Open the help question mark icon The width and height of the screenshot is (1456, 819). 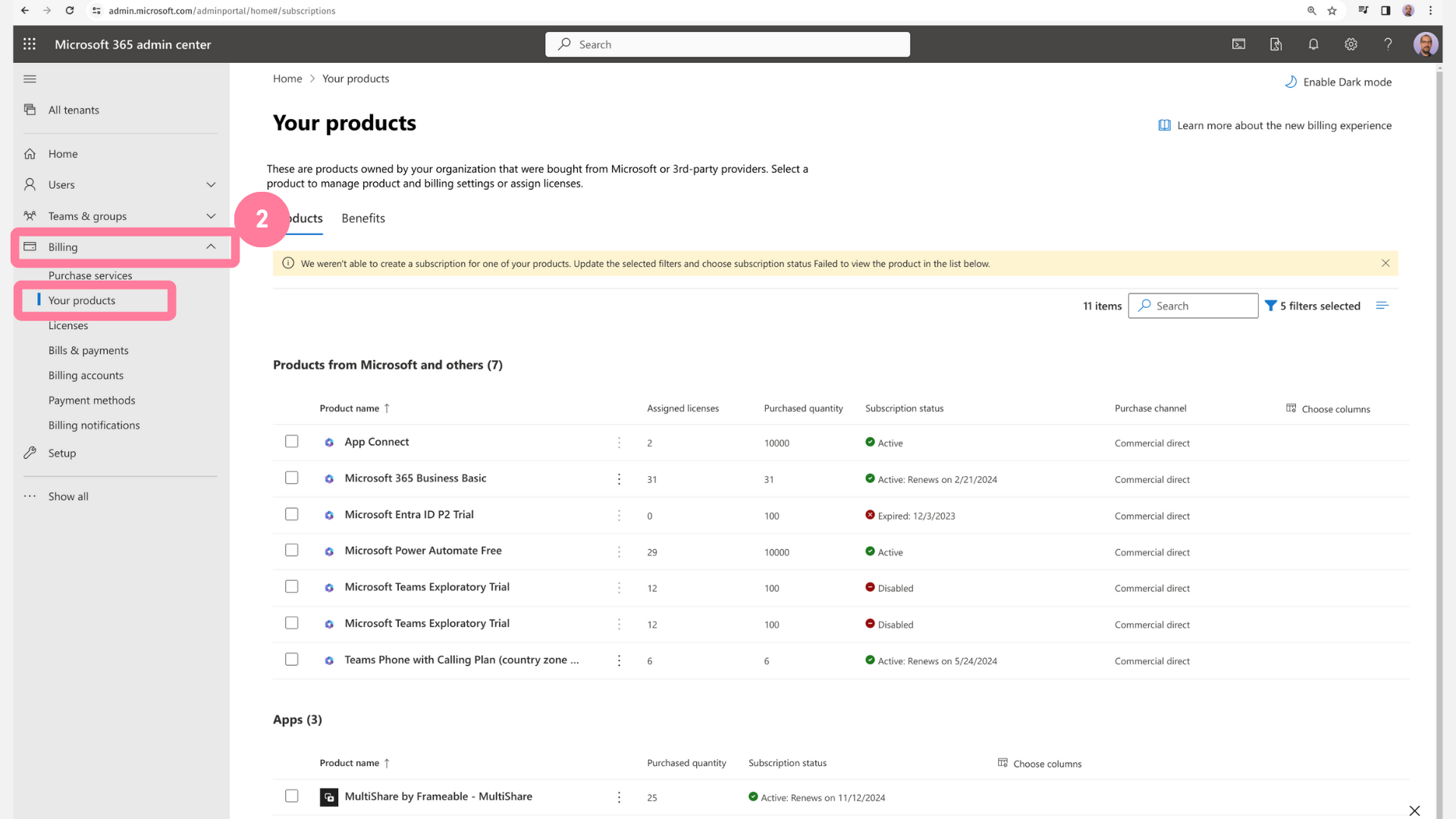(x=1388, y=44)
